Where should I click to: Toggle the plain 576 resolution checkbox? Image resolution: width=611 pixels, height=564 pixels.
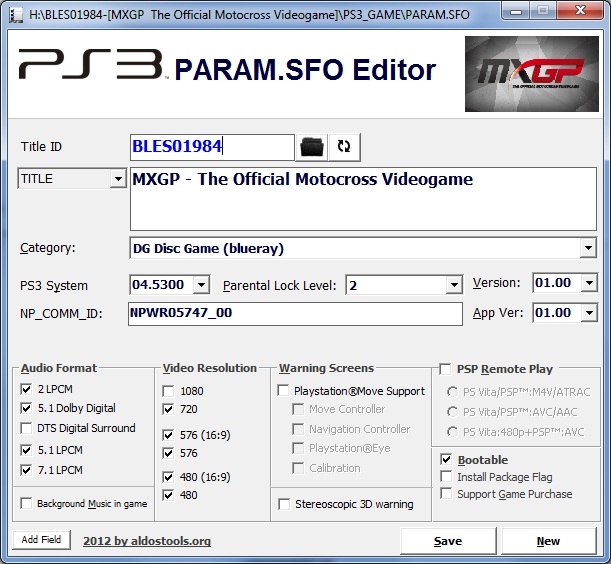(168, 453)
